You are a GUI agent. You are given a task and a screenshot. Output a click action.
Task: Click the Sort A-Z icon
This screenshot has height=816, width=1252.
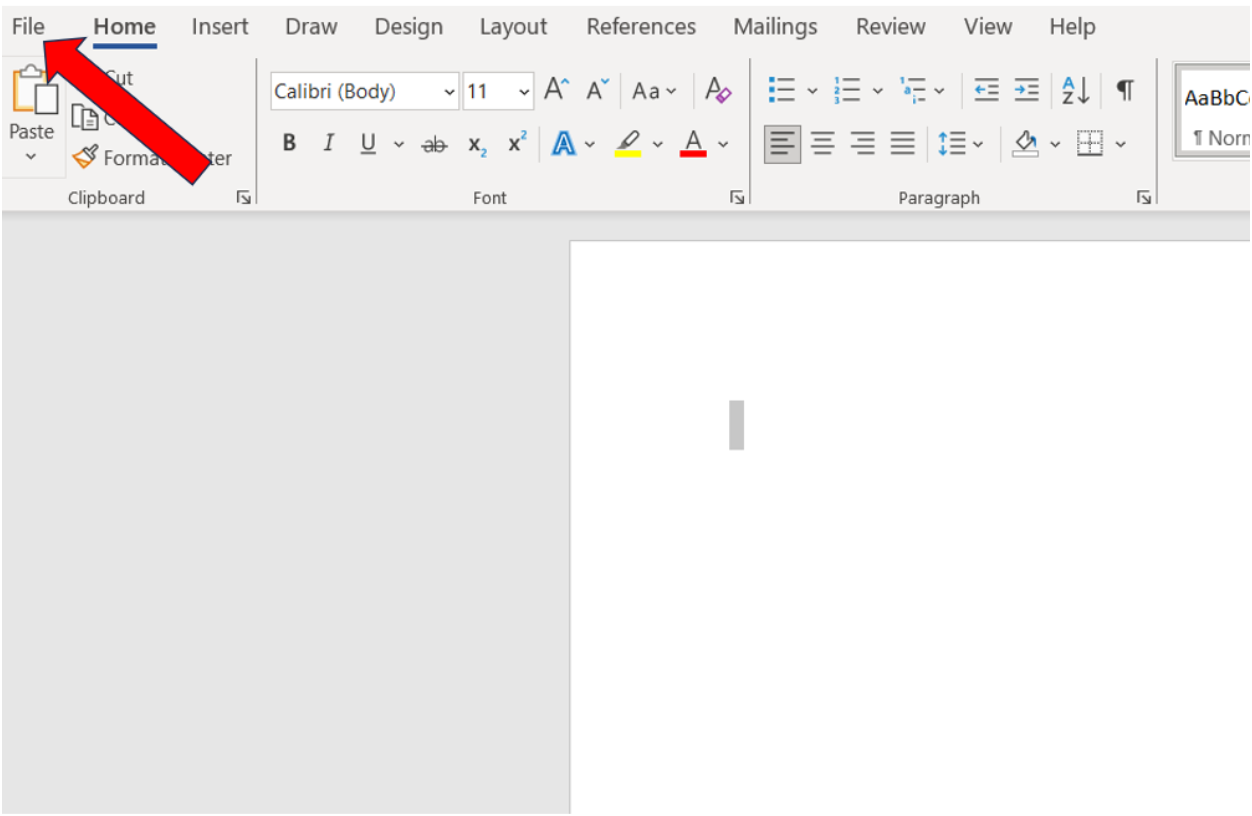pyautogui.click(x=1076, y=91)
